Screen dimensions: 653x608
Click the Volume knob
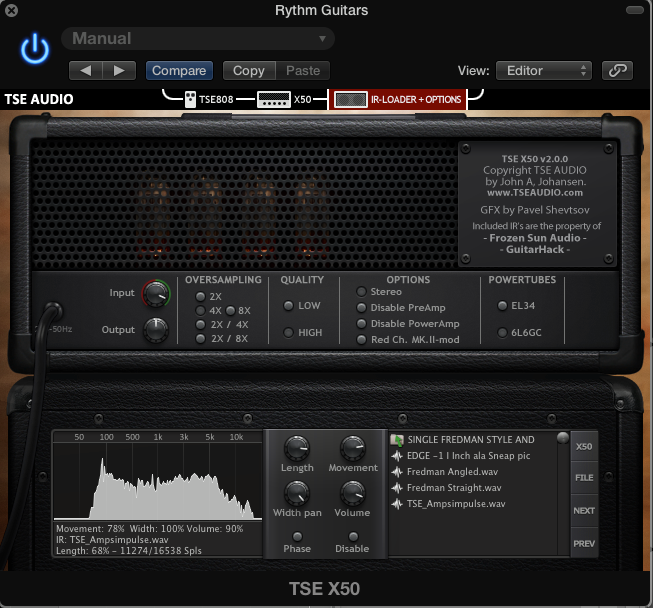coord(353,493)
